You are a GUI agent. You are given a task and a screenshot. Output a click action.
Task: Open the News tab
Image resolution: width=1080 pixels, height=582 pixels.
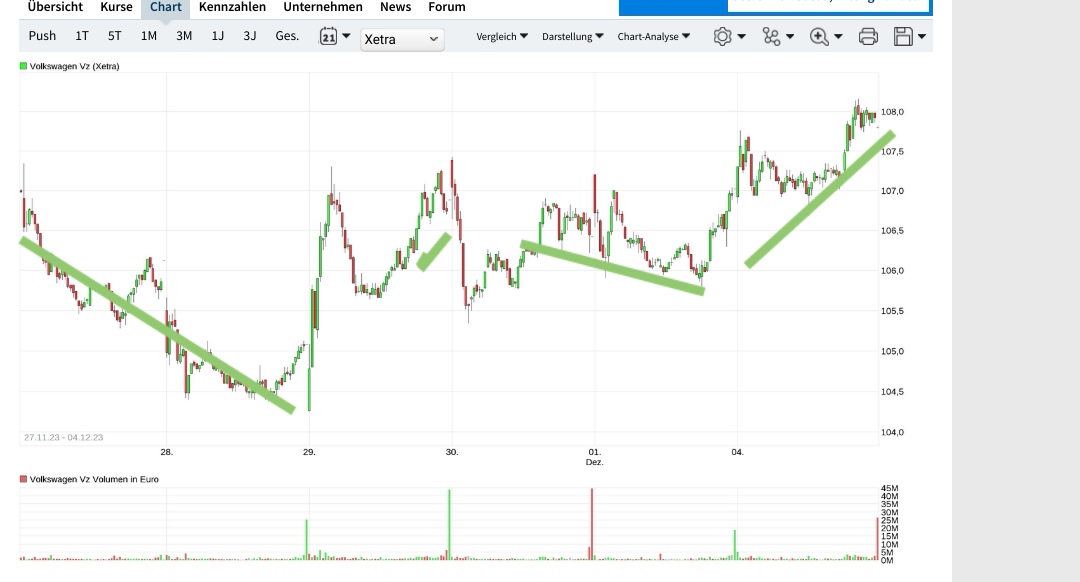[395, 7]
